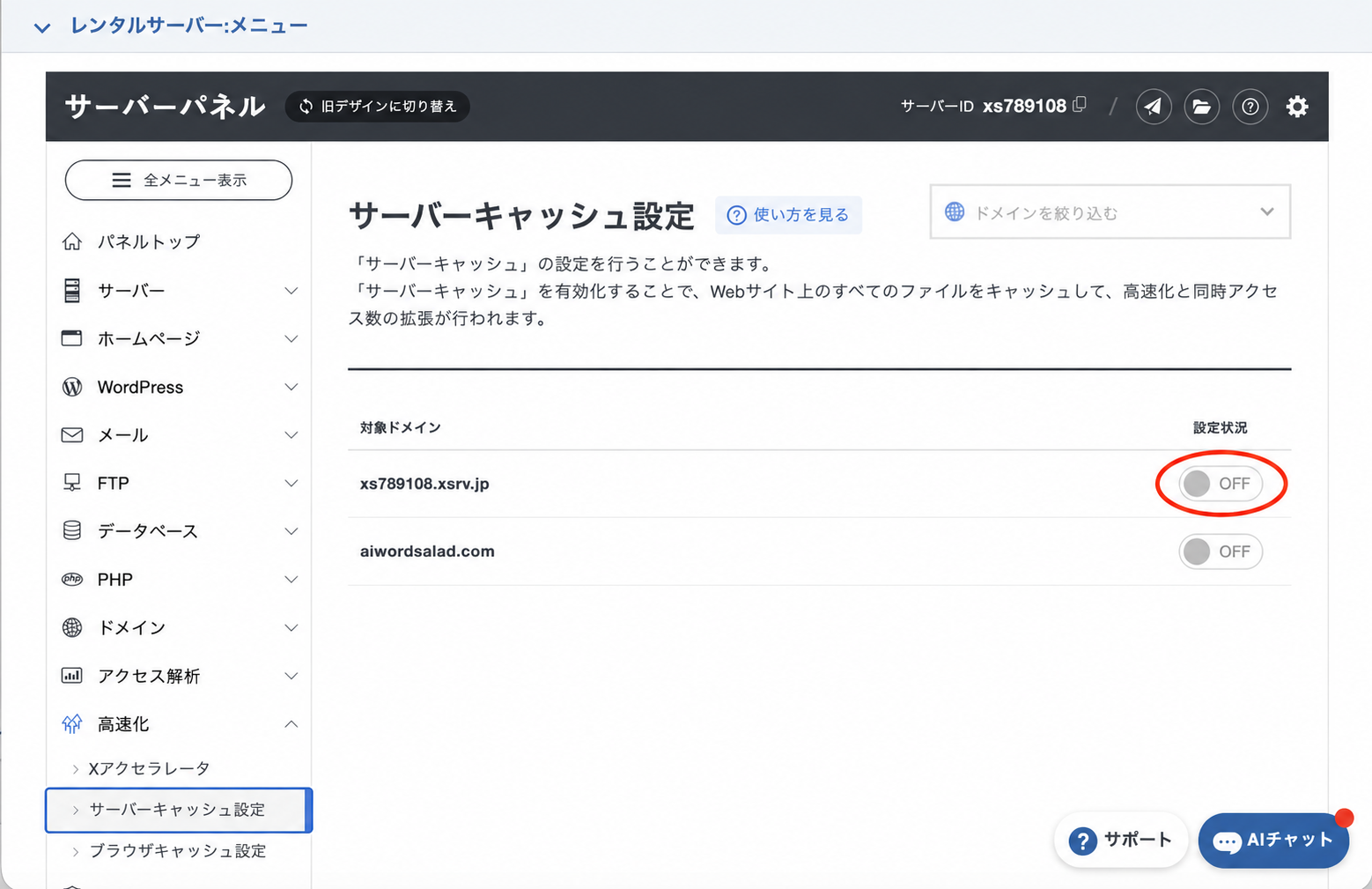Open Xアクセラレータ submenu item
The image size is (1372, 889).
[x=149, y=768]
